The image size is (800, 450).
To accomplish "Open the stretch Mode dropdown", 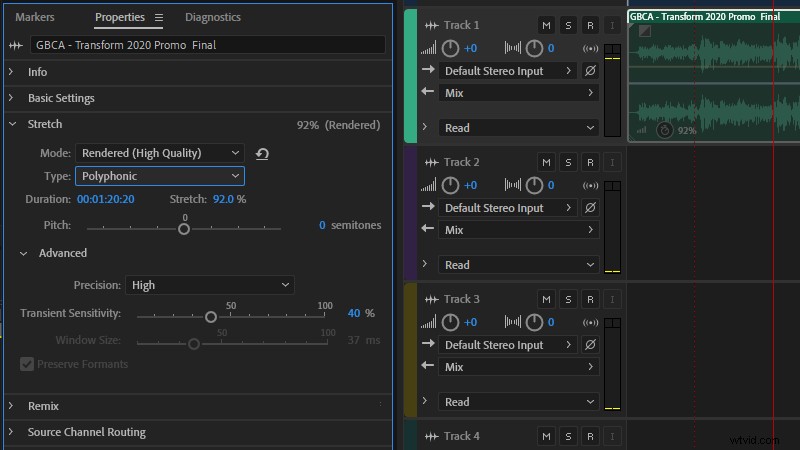I will coord(160,153).
